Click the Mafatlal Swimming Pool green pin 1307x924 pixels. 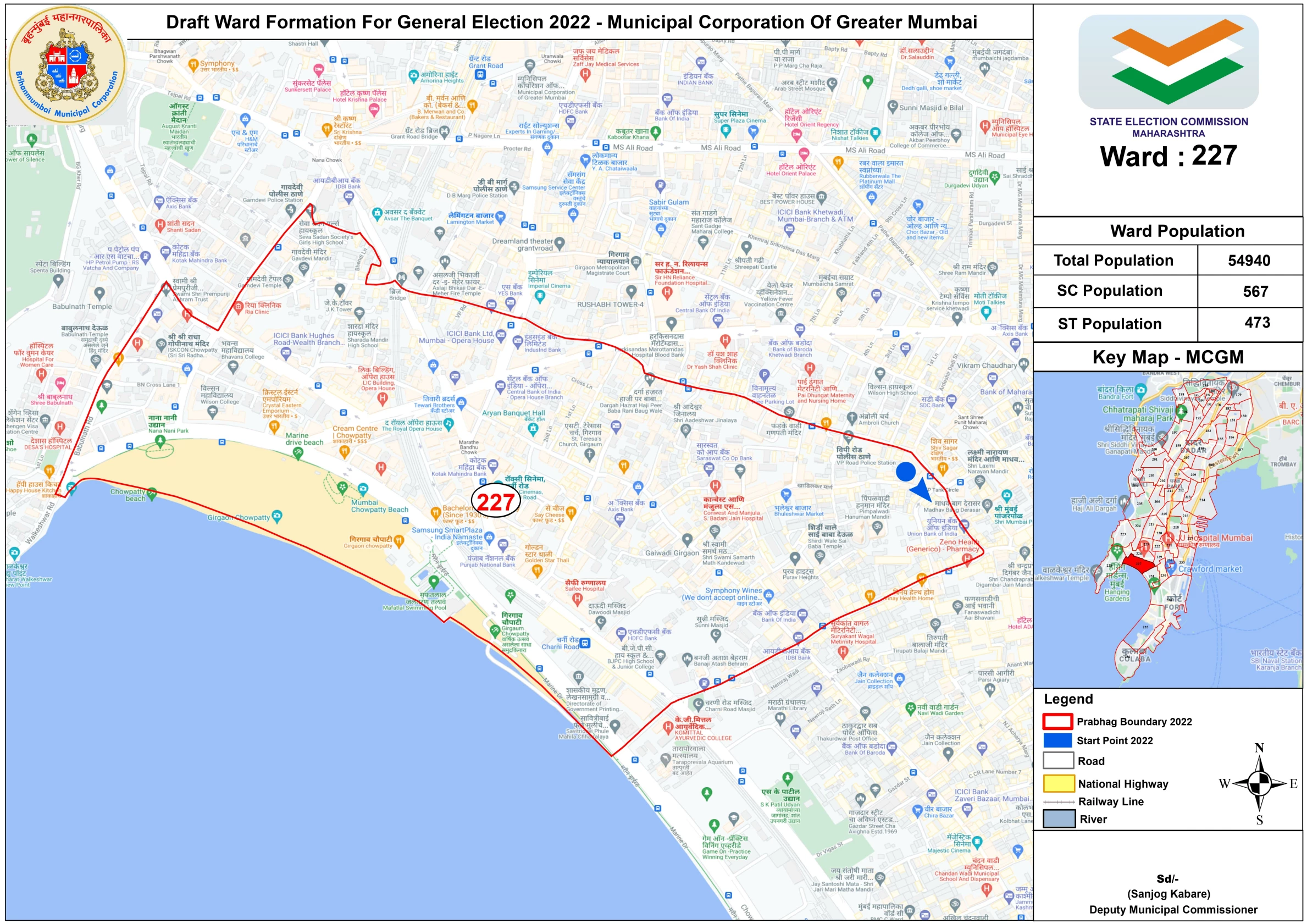click(434, 582)
